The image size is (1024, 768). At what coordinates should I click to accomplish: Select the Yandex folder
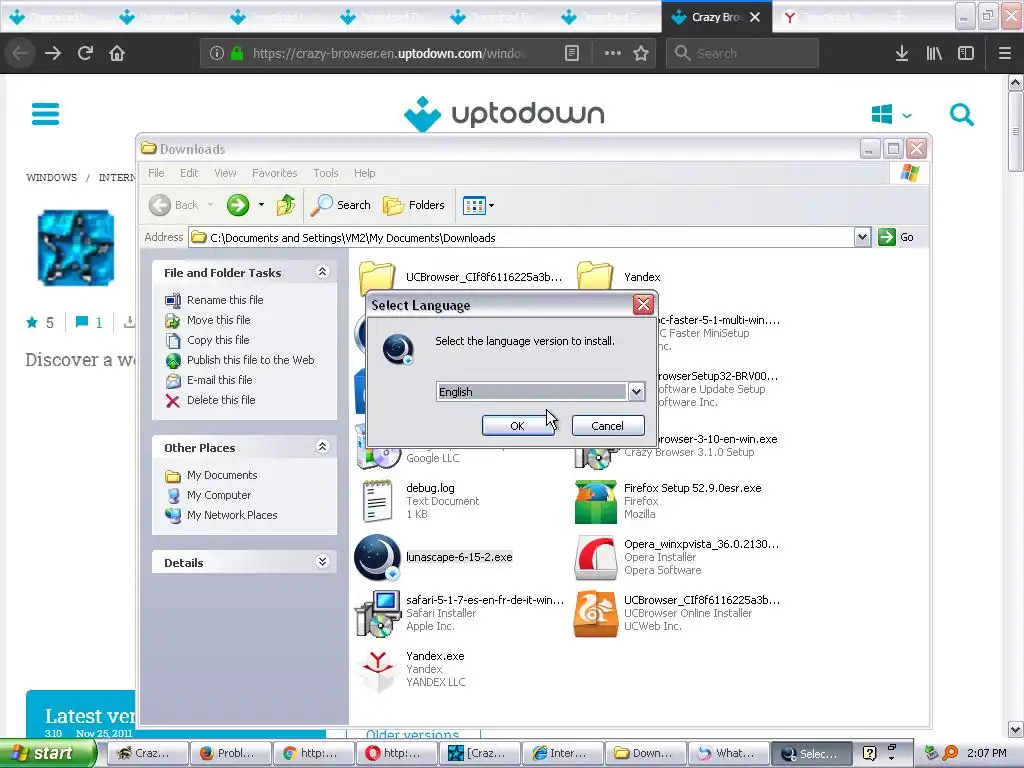click(595, 276)
